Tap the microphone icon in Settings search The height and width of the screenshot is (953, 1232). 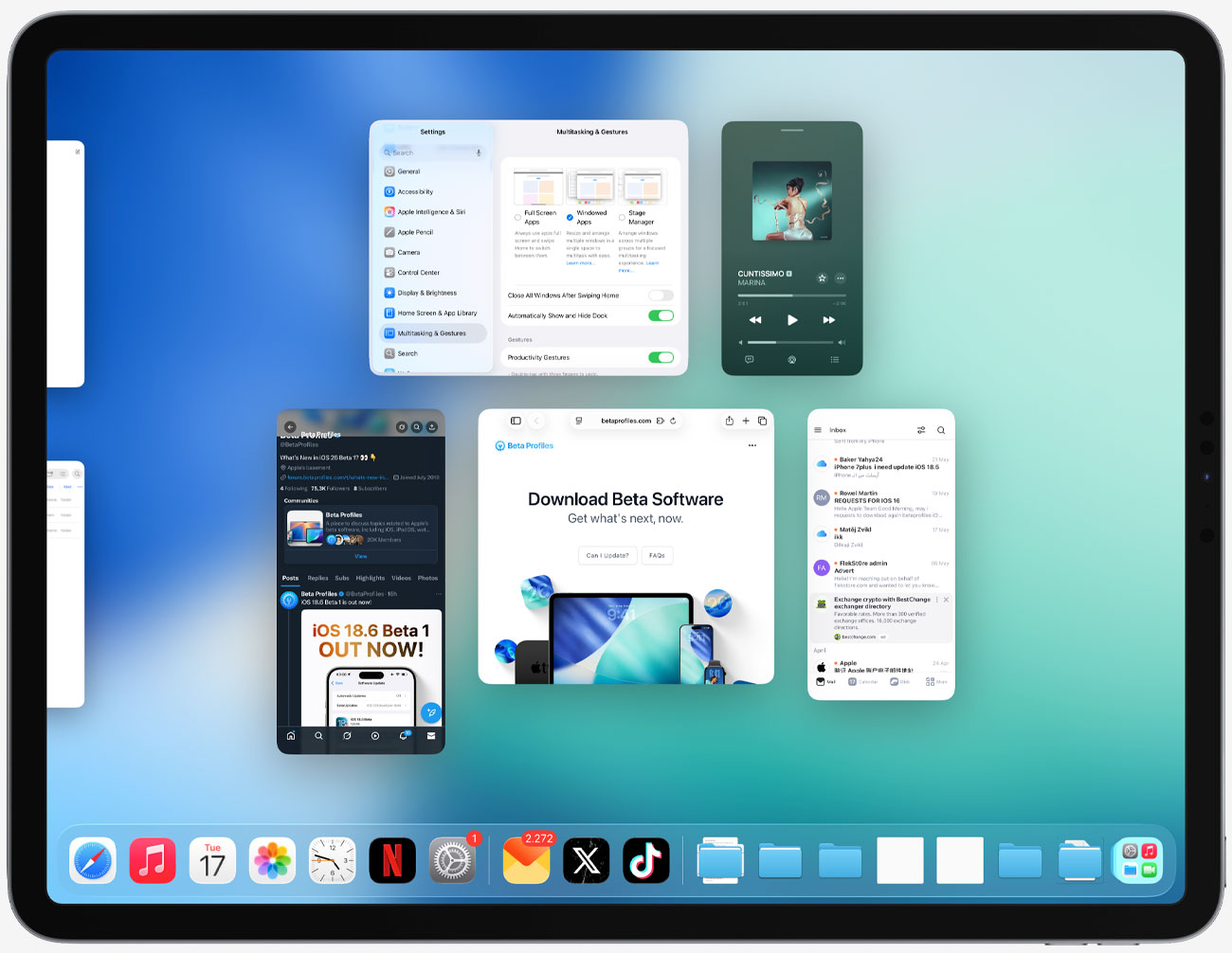(479, 153)
